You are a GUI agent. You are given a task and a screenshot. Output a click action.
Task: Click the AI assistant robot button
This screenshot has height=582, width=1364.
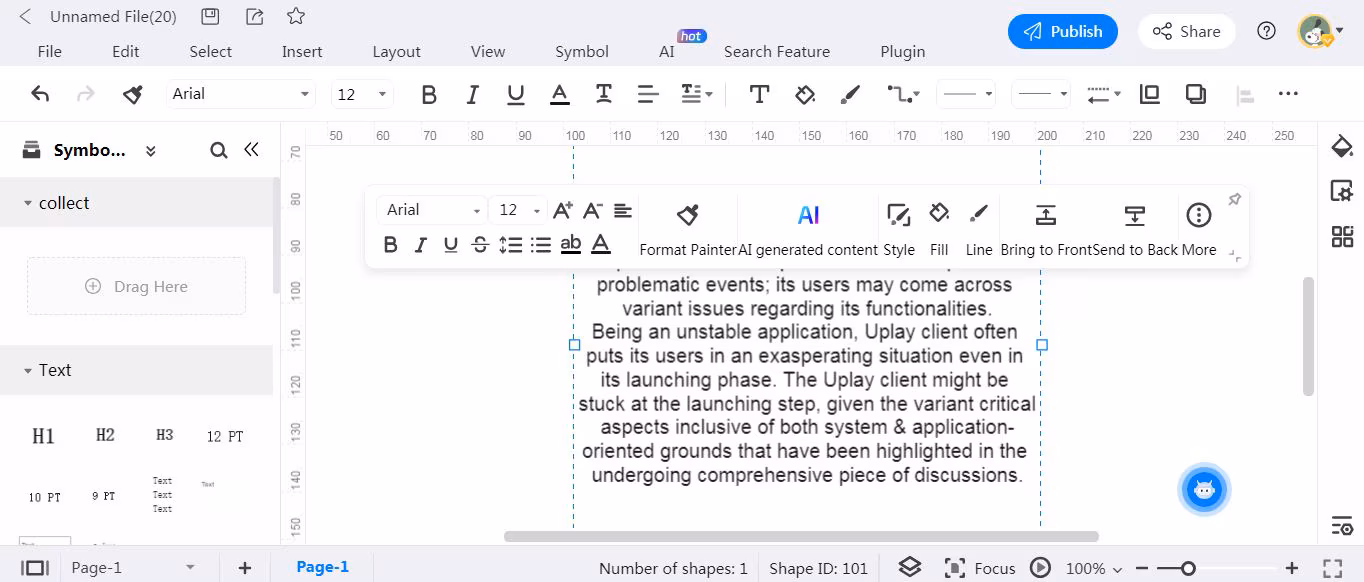pos(1204,489)
